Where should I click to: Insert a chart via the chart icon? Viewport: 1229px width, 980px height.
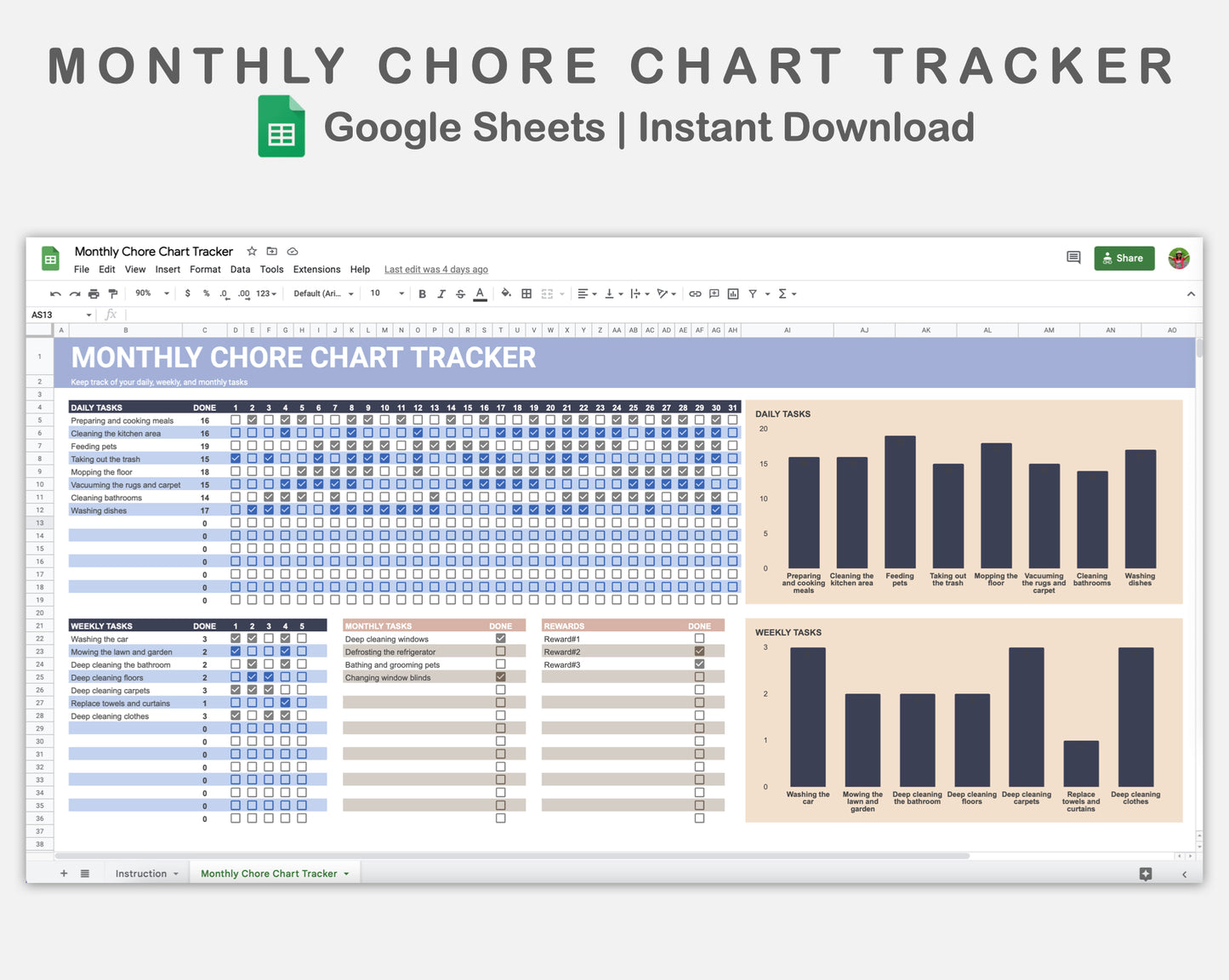(733, 293)
